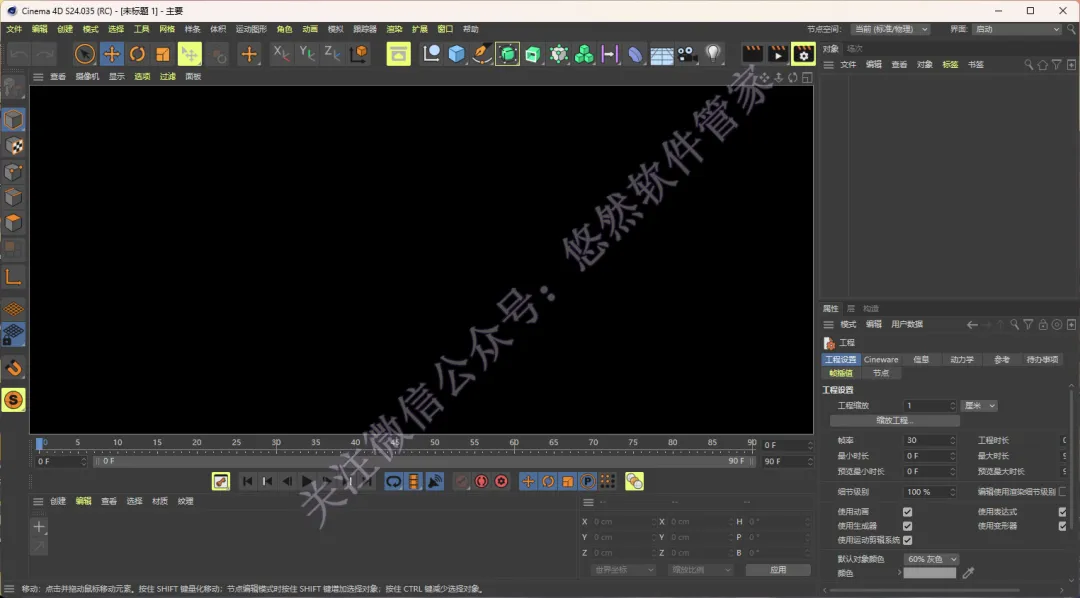The height and width of the screenshot is (598, 1080).
Task: Switch to the 待办事项 tab
Action: point(1042,360)
